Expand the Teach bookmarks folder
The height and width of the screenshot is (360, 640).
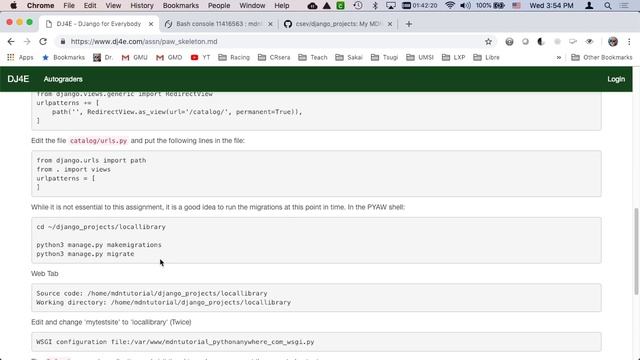(x=313, y=58)
